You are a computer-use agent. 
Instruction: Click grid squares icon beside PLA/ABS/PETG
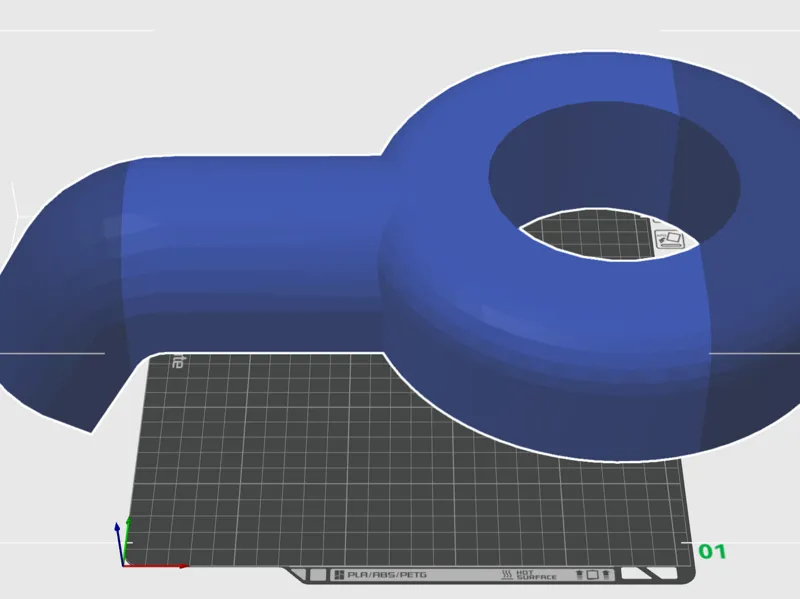pos(339,575)
